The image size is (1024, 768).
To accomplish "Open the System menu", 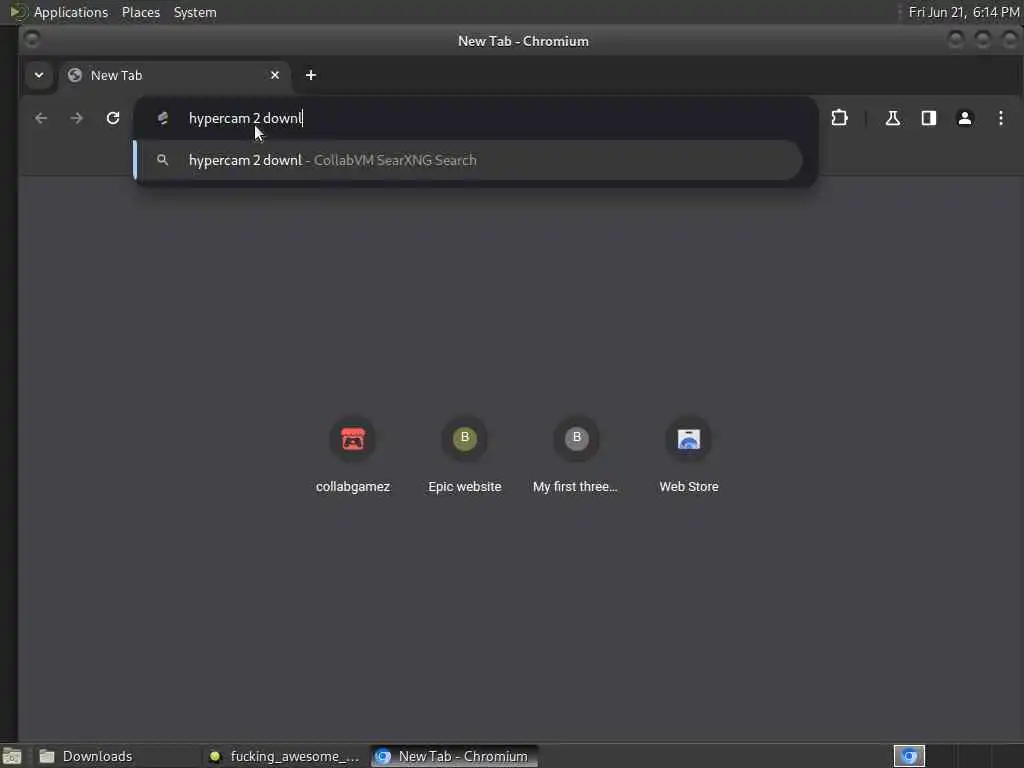I will click(195, 12).
